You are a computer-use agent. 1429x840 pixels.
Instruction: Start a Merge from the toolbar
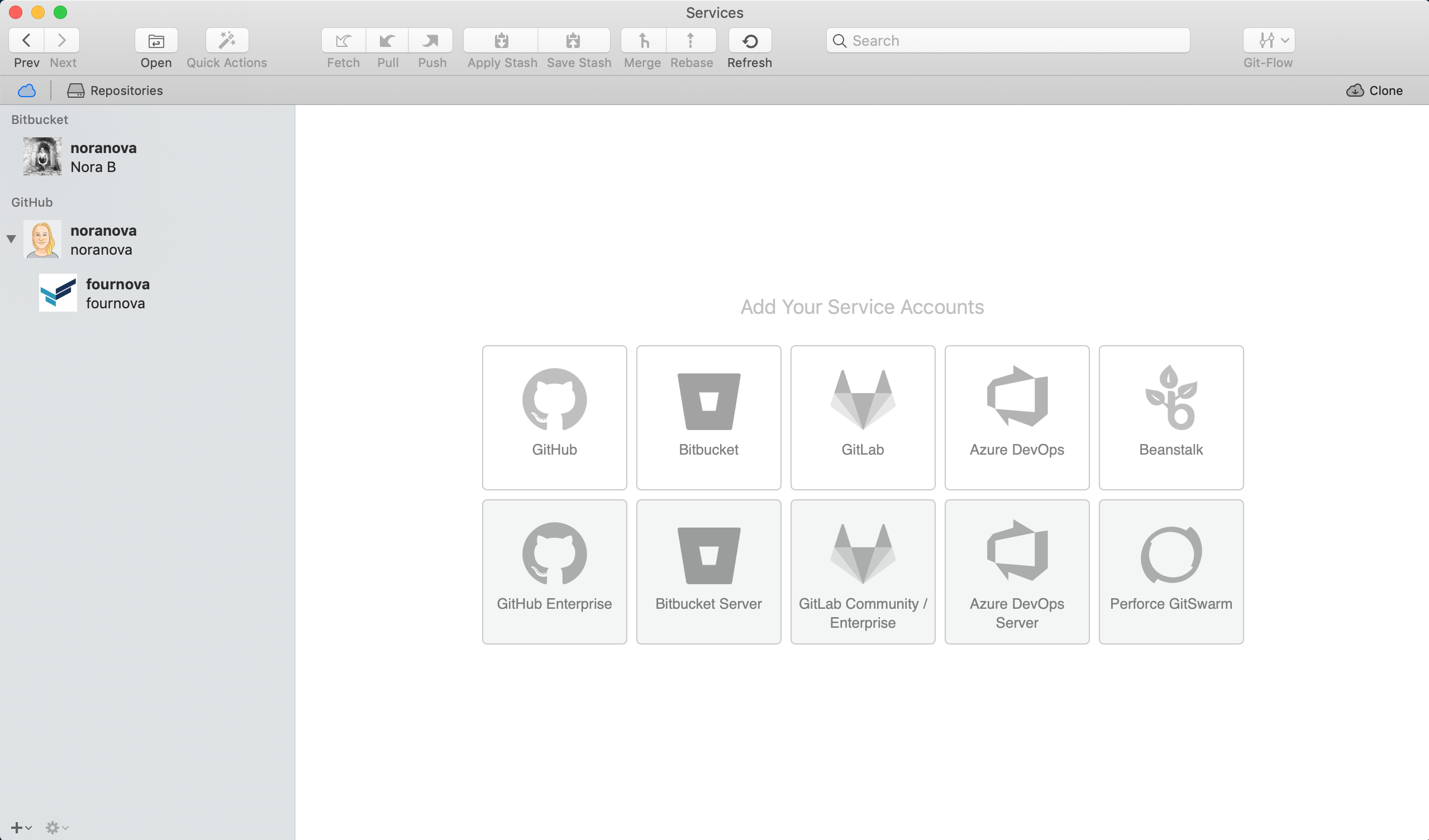point(642,40)
